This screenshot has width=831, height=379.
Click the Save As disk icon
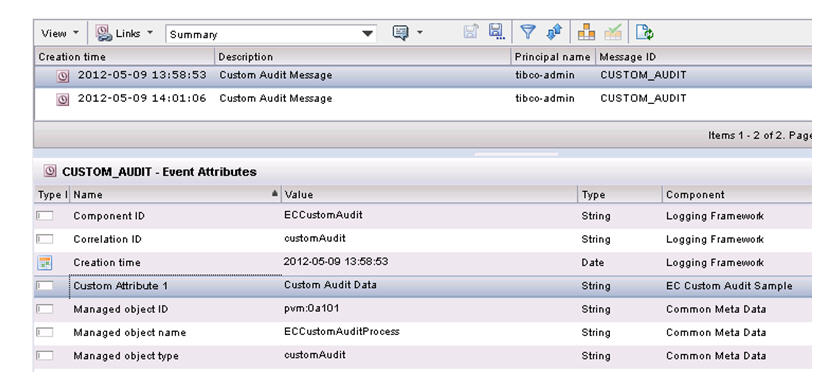(x=497, y=32)
